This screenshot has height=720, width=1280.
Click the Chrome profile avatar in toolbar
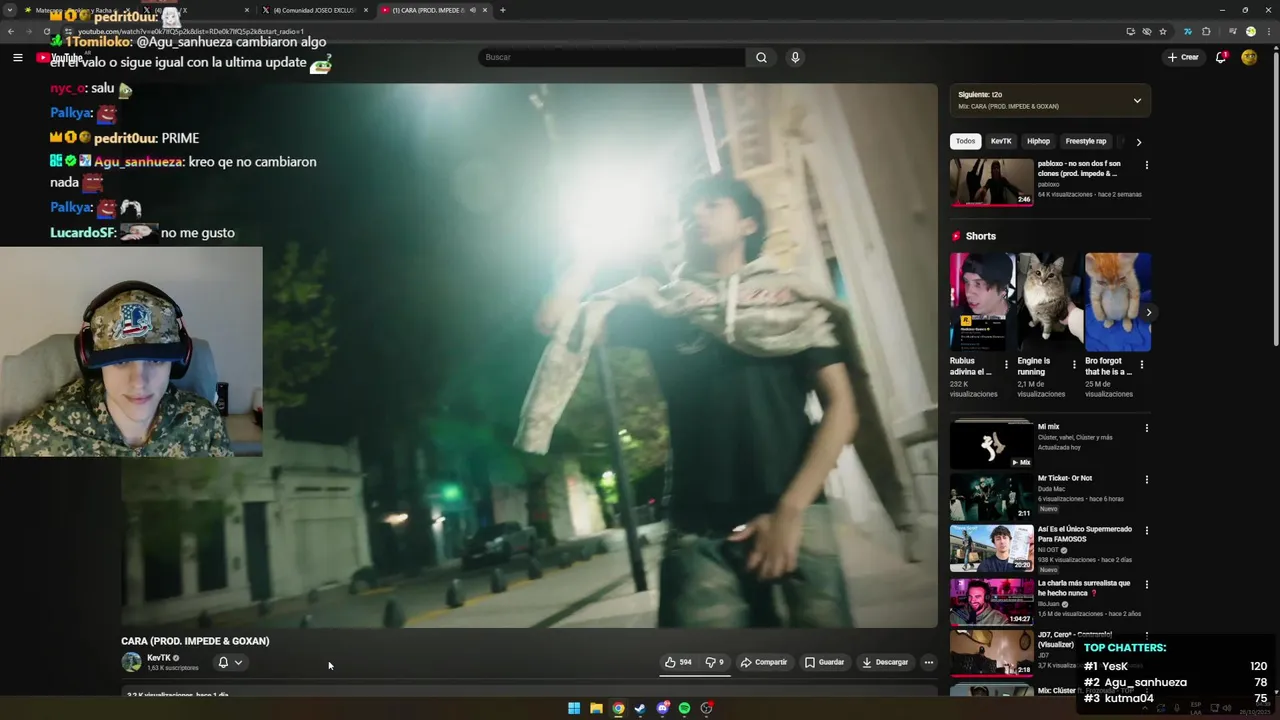1250,32
